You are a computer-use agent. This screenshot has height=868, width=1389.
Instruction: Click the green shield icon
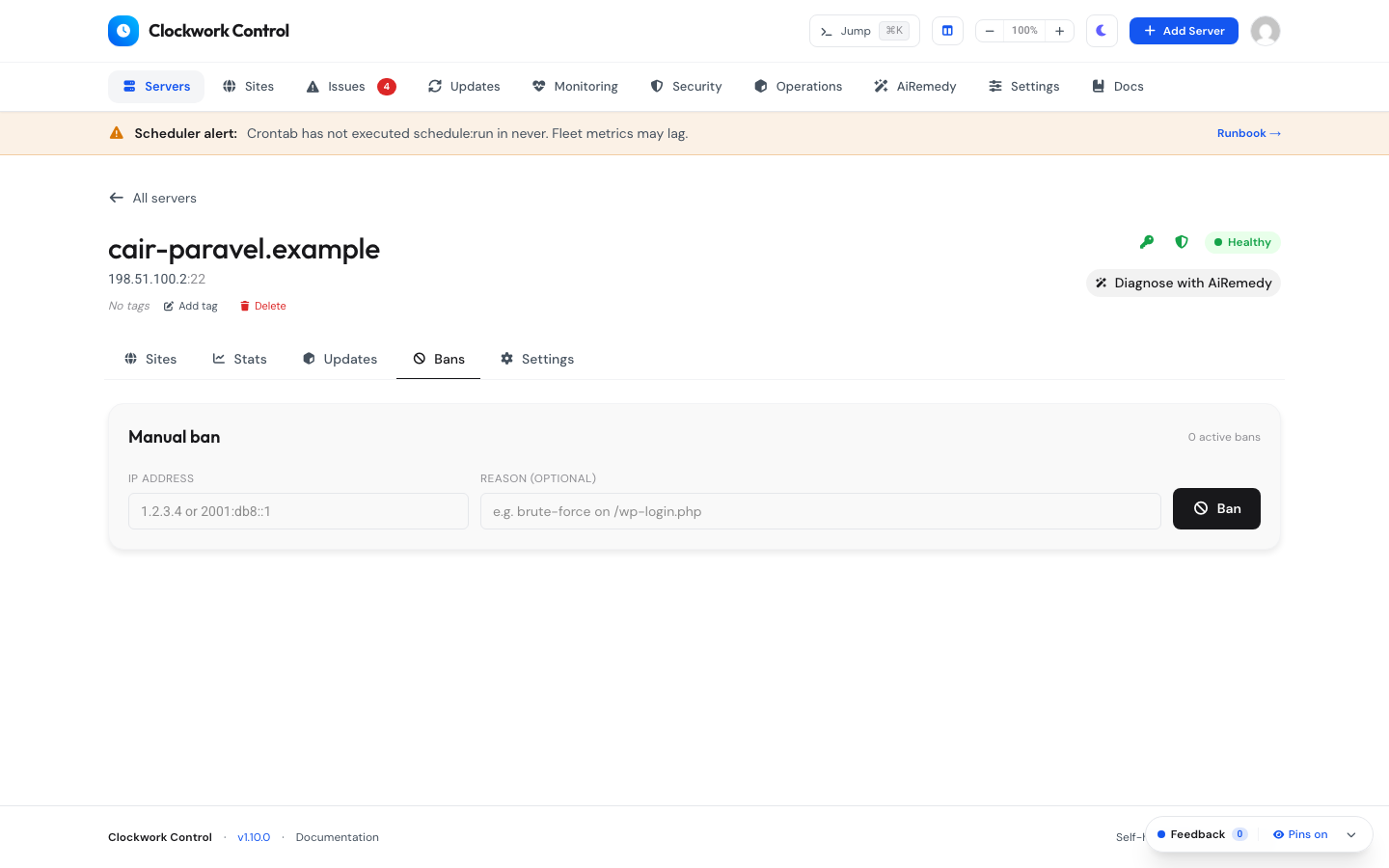click(x=1182, y=242)
